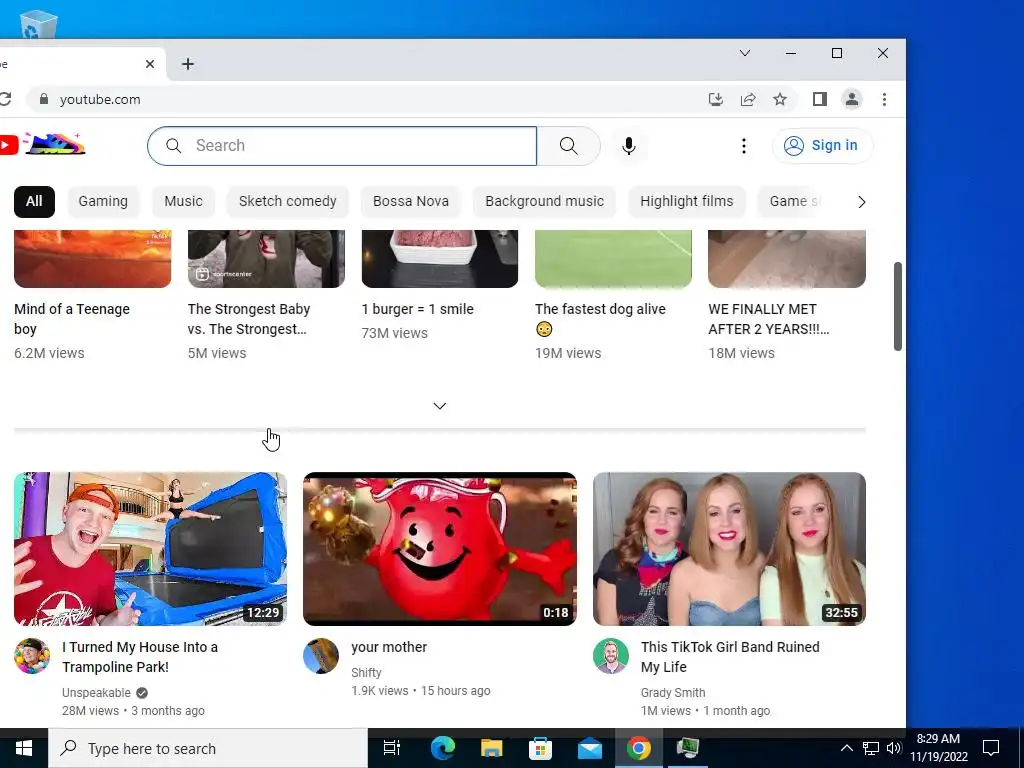Viewport: 1024px width, 768px height.
Task: Open the Windows Start menu
Action: tap(24, 748)
